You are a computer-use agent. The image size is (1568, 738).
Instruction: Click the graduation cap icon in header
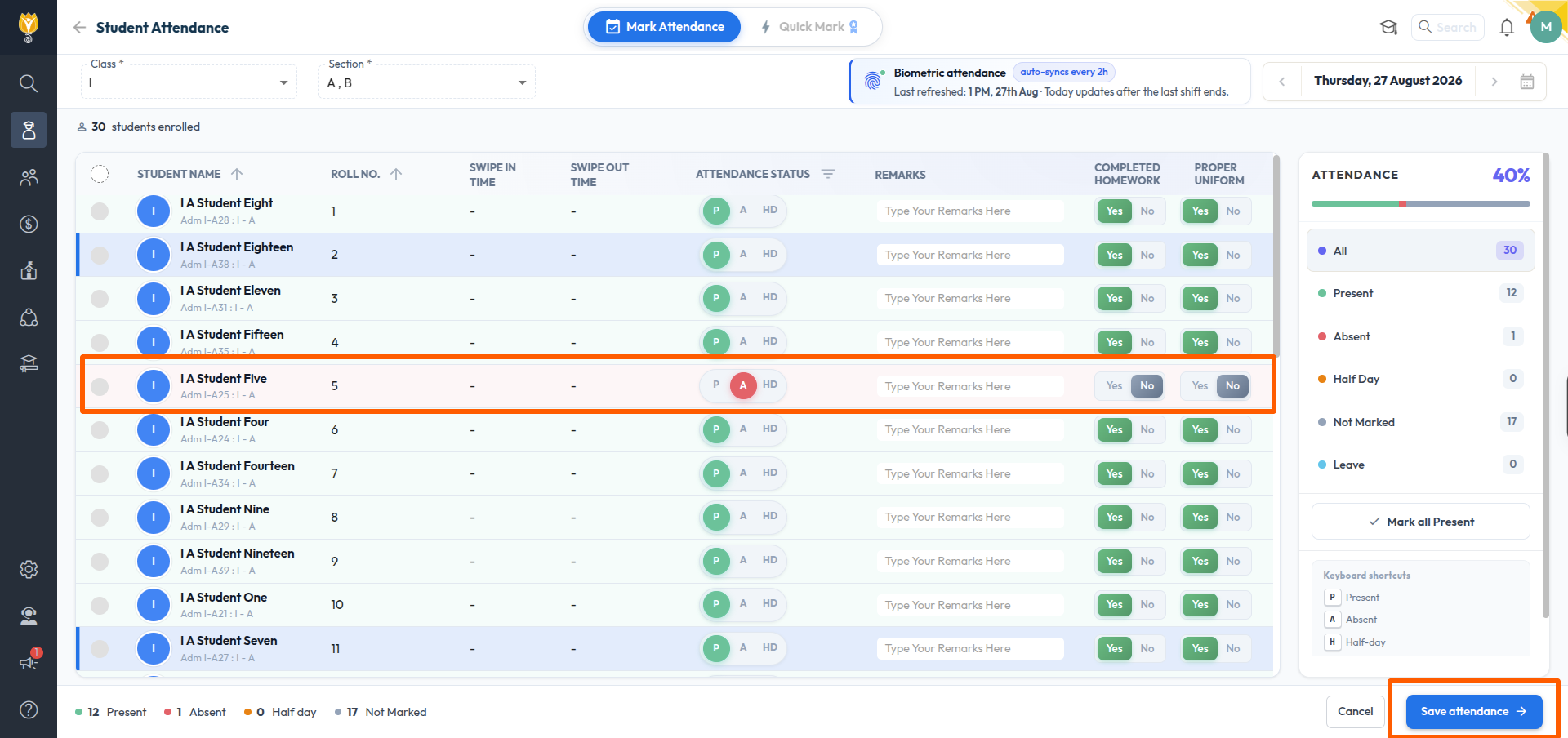click(1388, 27)
